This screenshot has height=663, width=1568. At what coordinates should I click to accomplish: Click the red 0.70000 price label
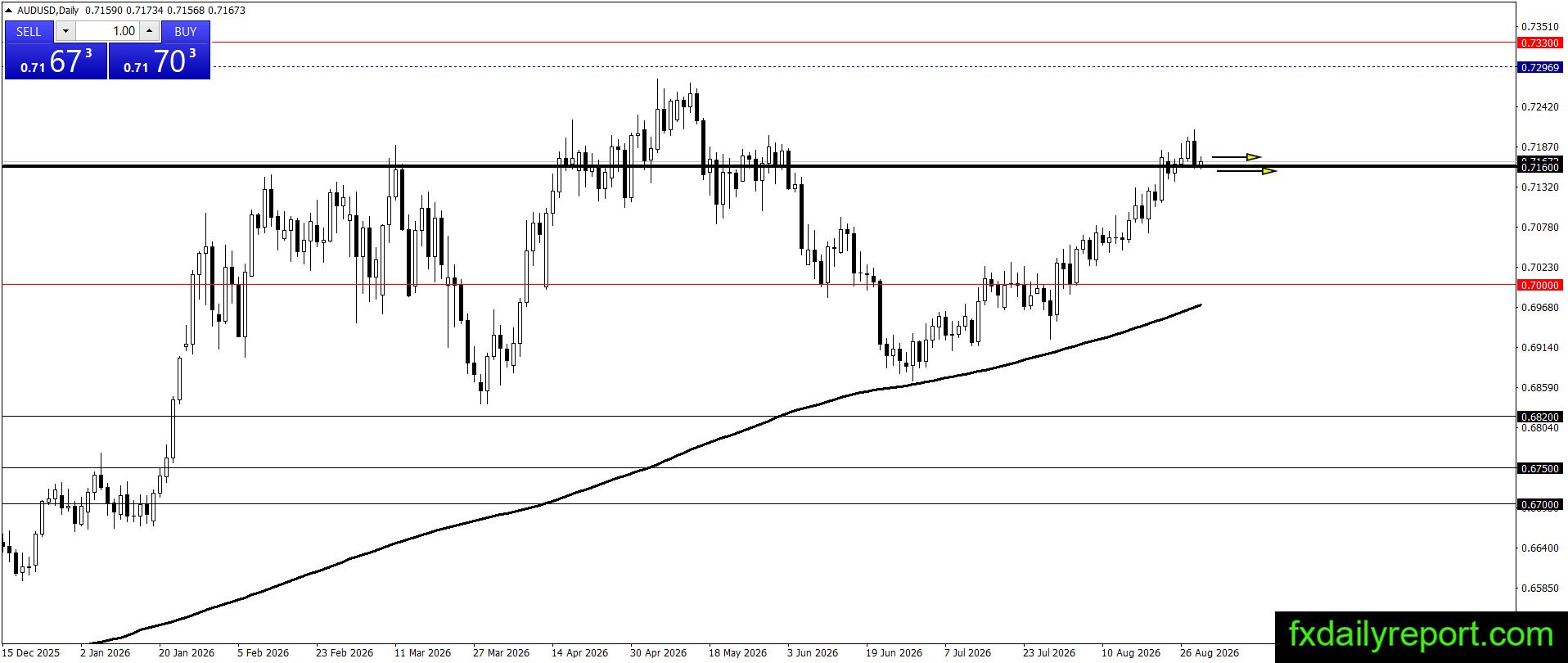point(1539,285)
